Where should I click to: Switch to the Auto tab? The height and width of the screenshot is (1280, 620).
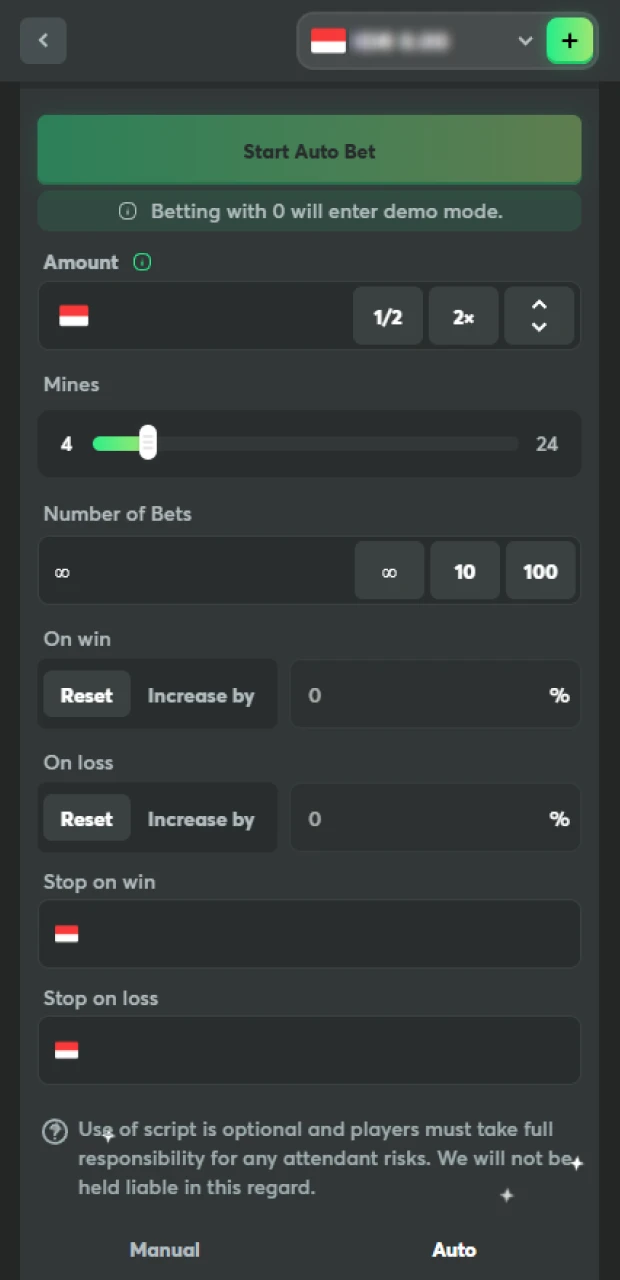(x=454, y=1249)
